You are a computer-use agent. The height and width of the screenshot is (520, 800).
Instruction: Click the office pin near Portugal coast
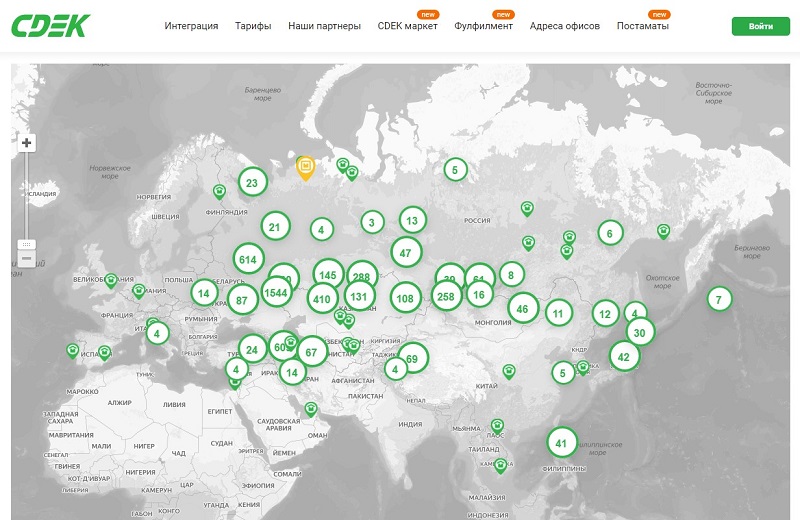pos(72,351)
